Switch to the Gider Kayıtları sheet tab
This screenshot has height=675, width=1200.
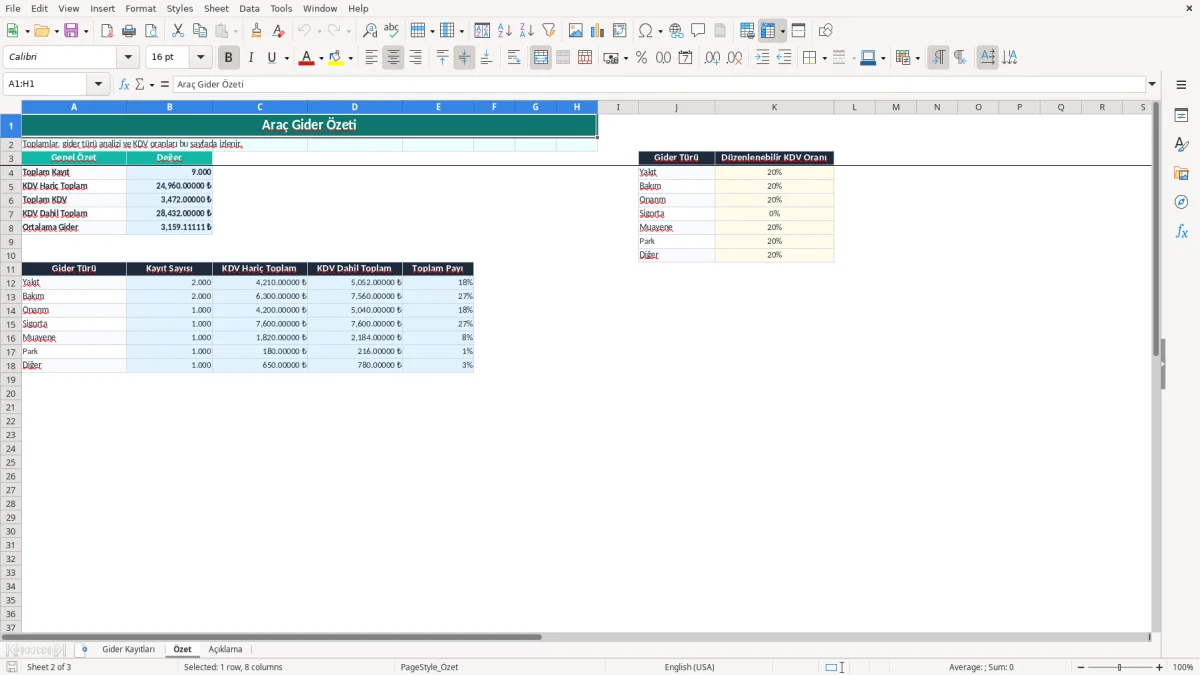(128, 650)
